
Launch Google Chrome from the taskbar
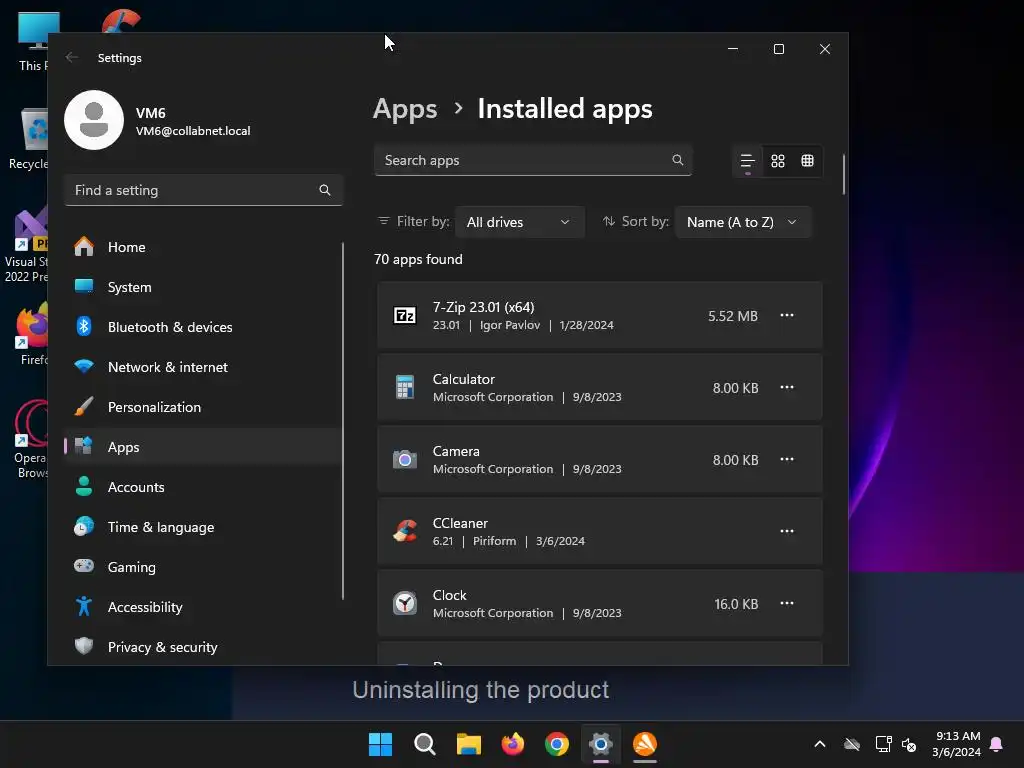click(557, 744)
